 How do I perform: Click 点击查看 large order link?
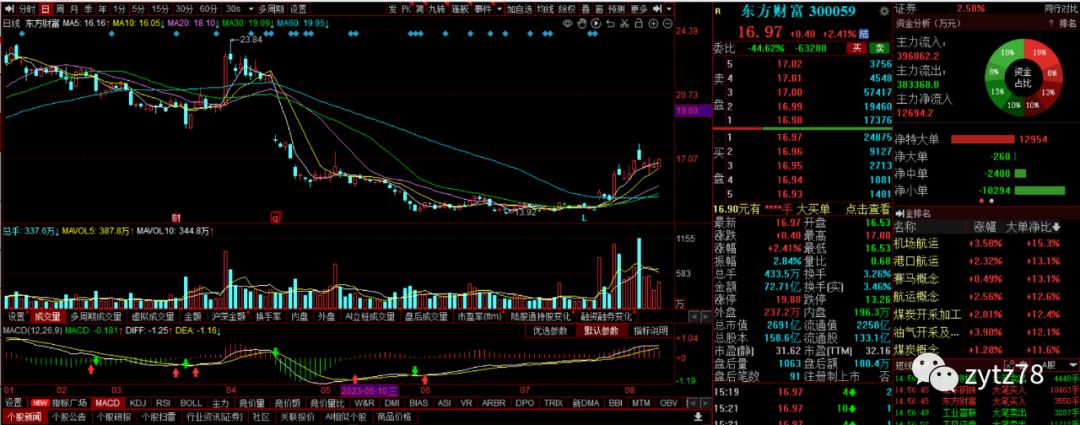(x=867, y=209)
